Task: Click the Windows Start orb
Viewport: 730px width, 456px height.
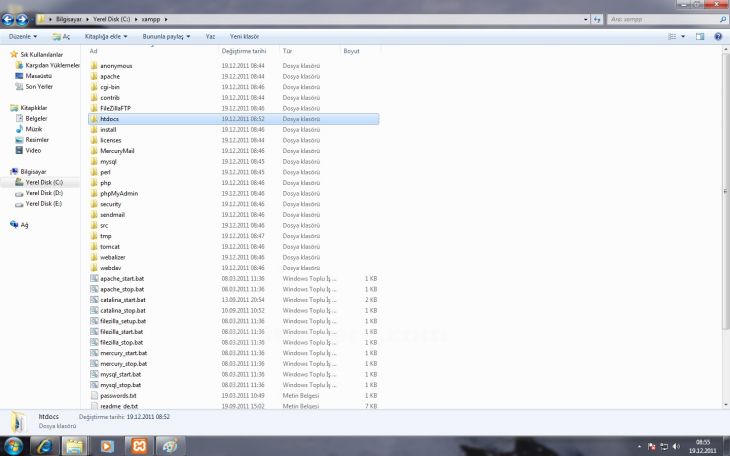Action: coord(14,445)
